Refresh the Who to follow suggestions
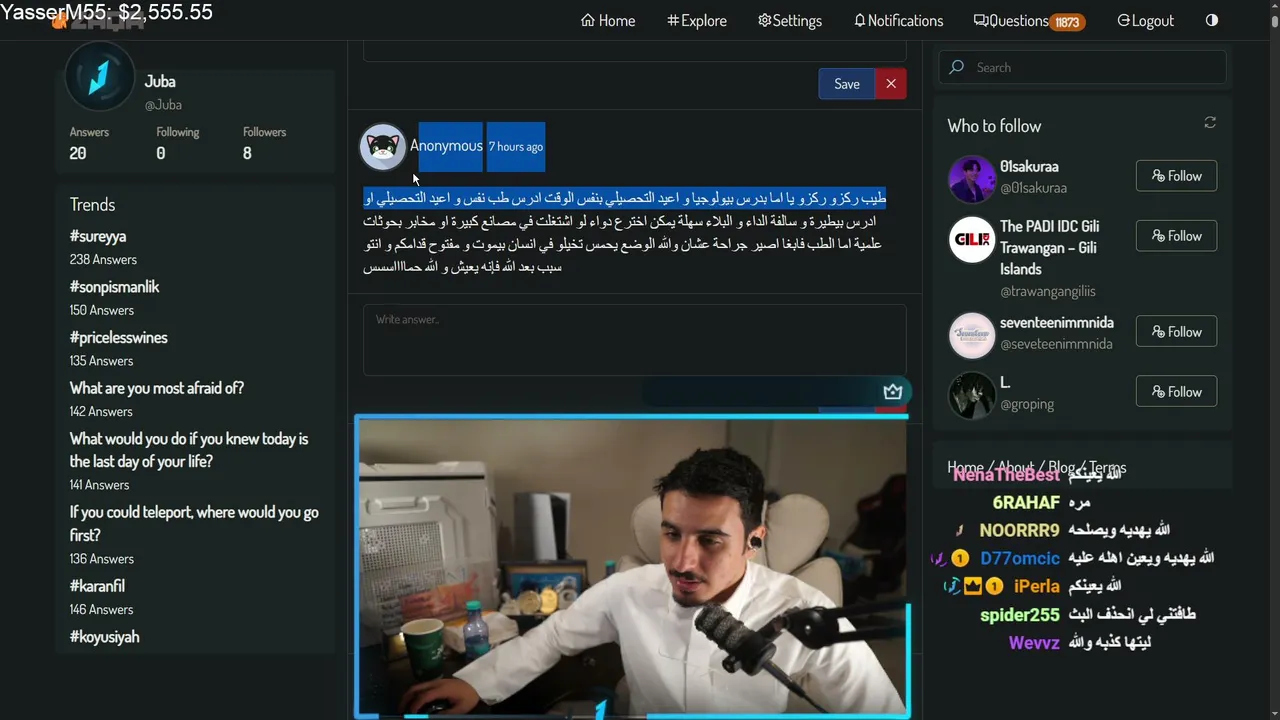Screen dimensions: 1280x720 pos(1210,123)
